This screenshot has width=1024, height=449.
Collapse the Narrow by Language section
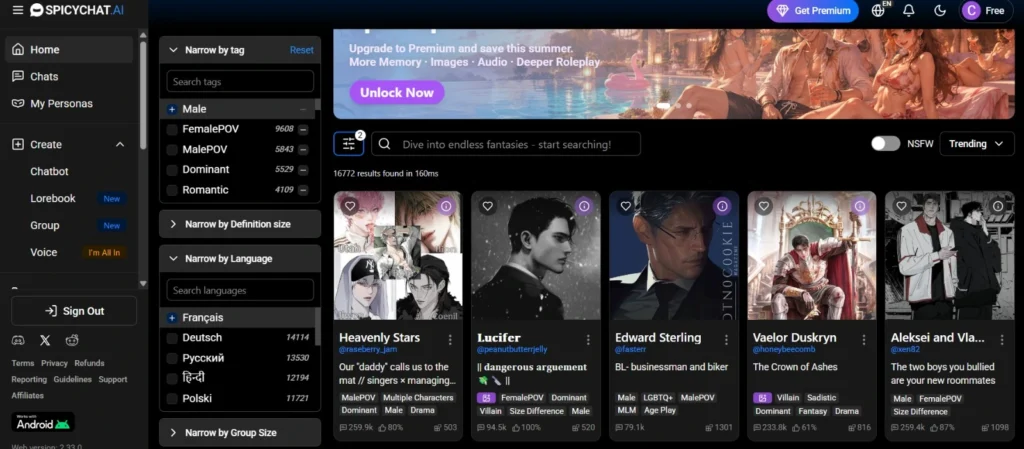point(174,258)
